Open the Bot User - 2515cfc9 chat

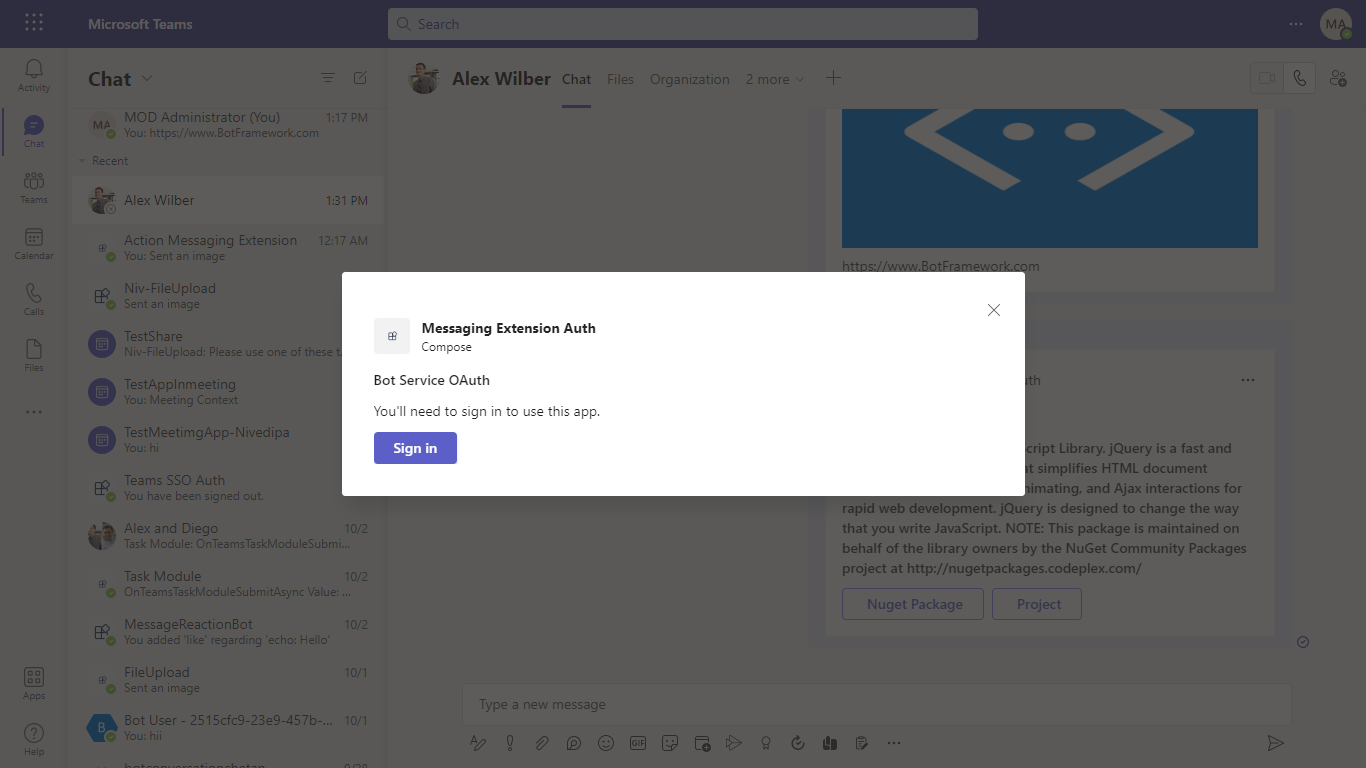[227, 728]
